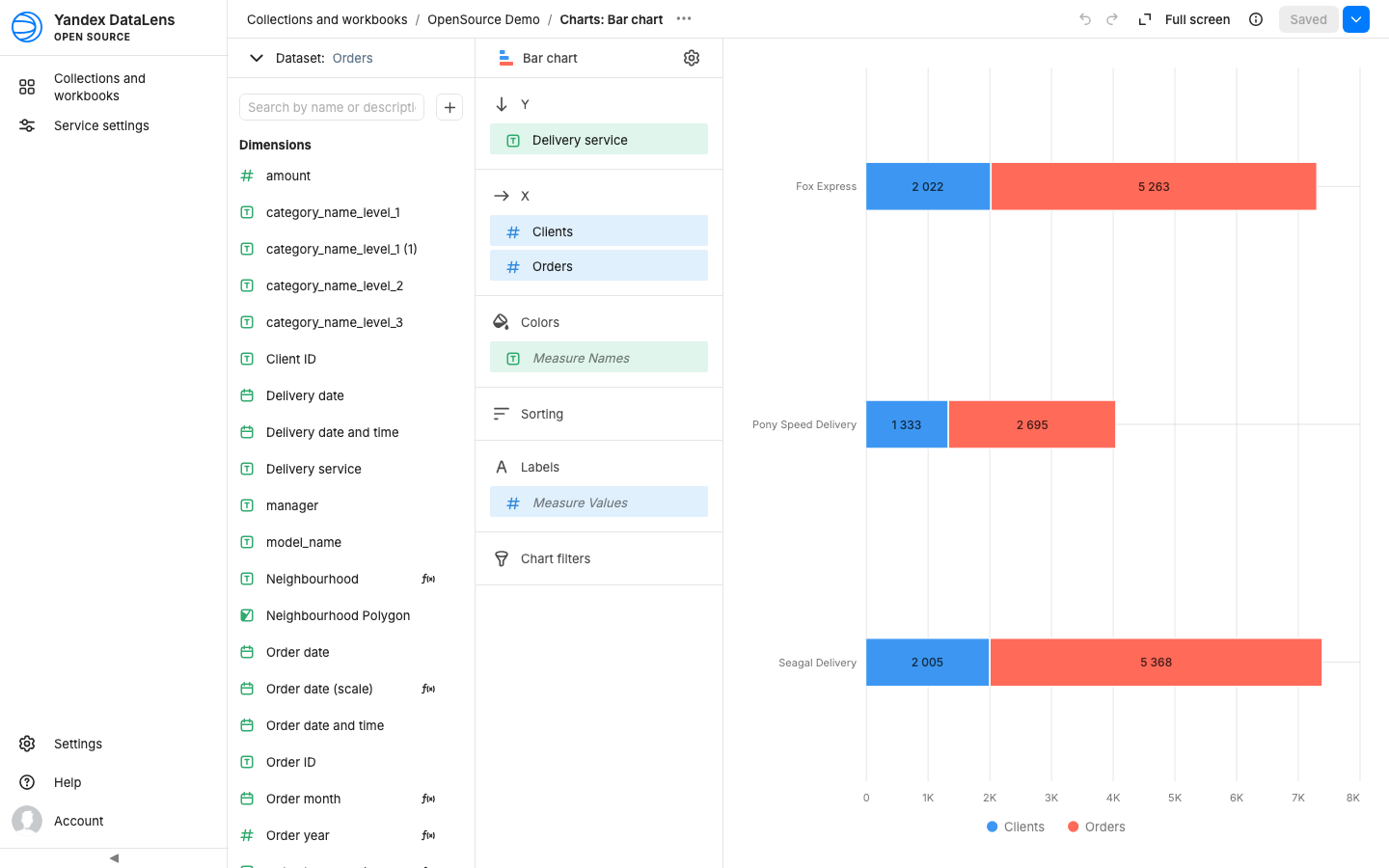
Task: Click the red Seagal Delivery bar 5 368
Action: 1156,663
